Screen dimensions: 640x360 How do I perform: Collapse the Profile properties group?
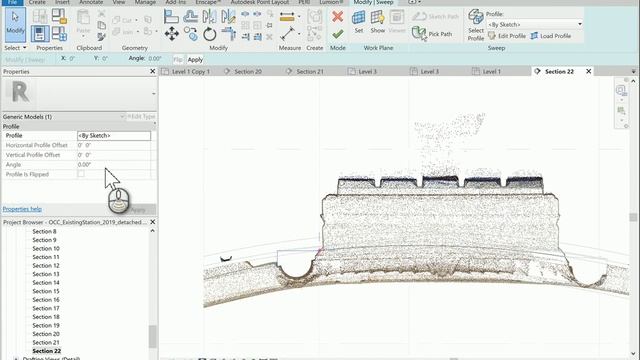[154, 124]
